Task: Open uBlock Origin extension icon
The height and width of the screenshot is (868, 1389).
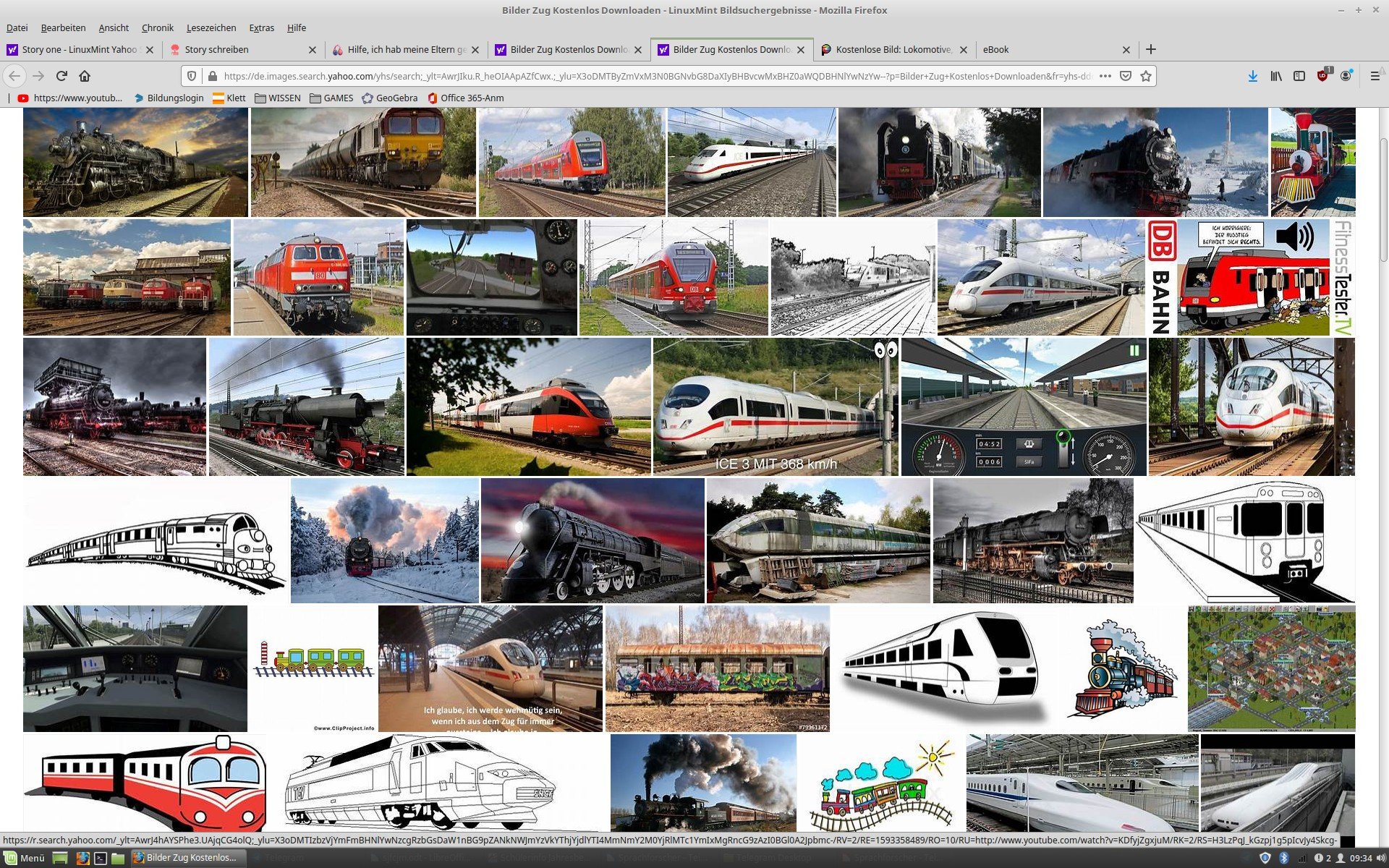Action: (x=1322, y=76)
